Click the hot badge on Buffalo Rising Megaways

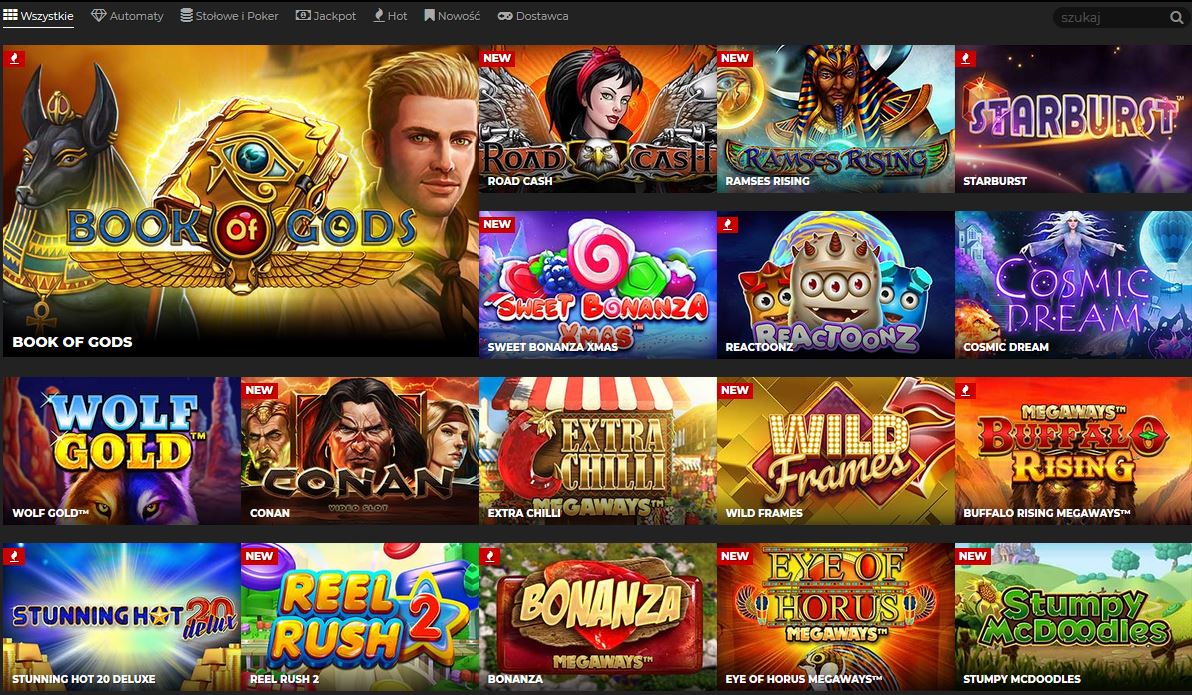pos(965,390)
